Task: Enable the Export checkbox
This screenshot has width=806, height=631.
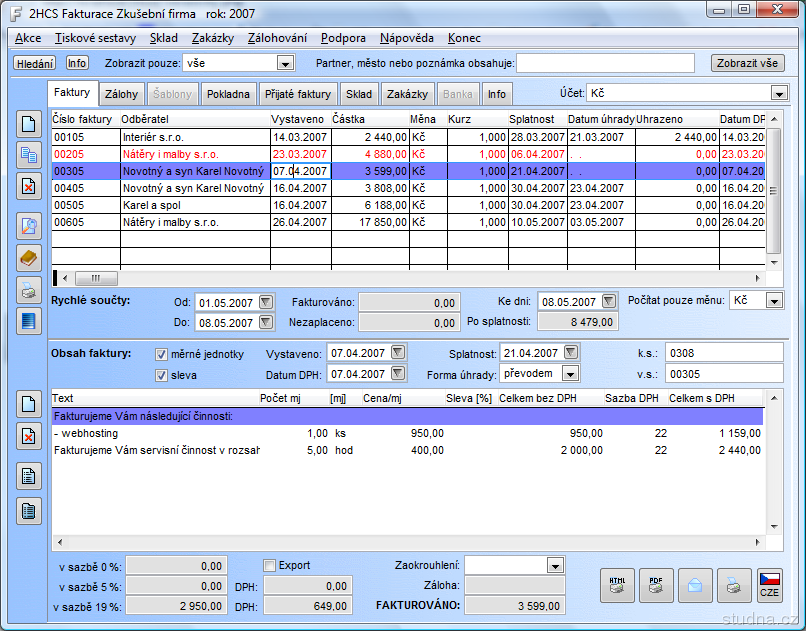Action: [269, 565]
